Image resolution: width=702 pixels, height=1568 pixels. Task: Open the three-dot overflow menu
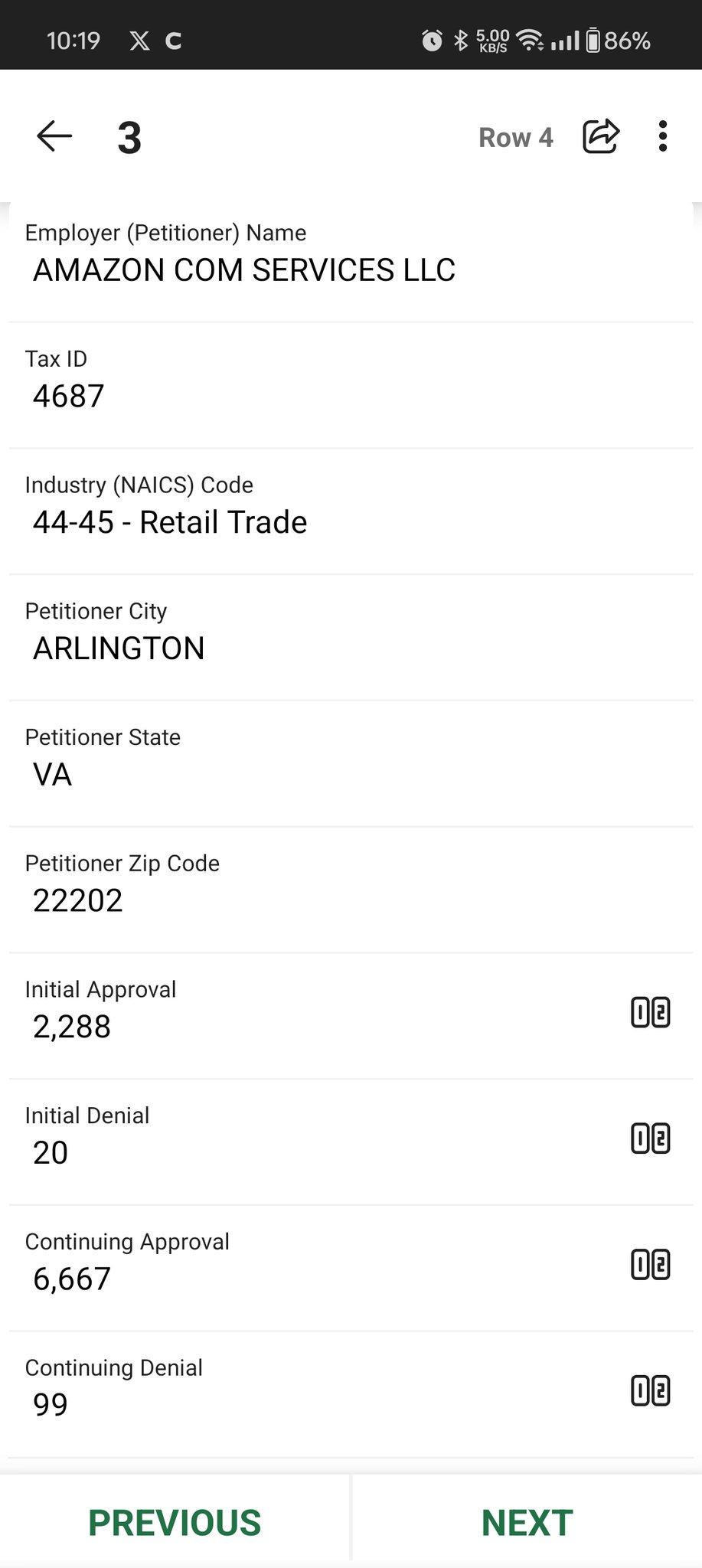pos(663,137)
